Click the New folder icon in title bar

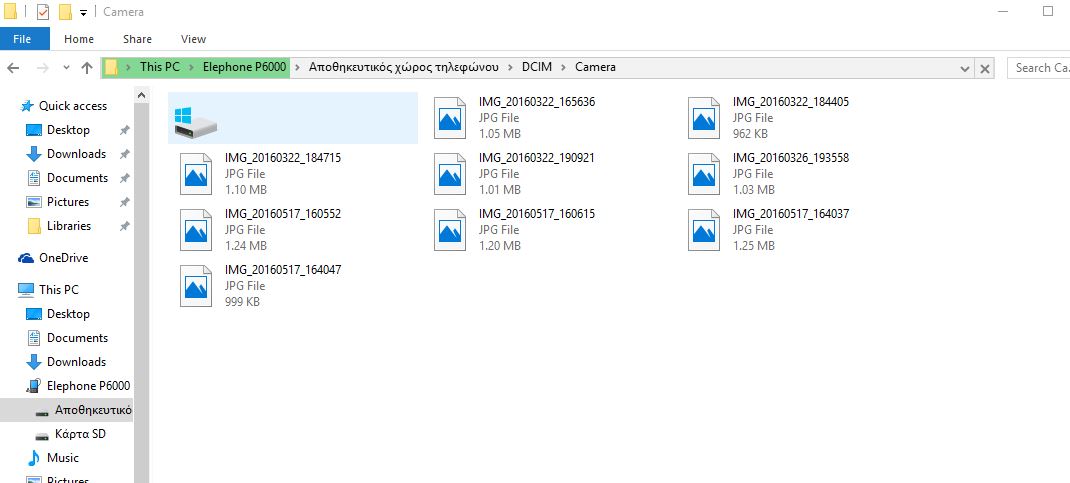[x=66, y=12]
